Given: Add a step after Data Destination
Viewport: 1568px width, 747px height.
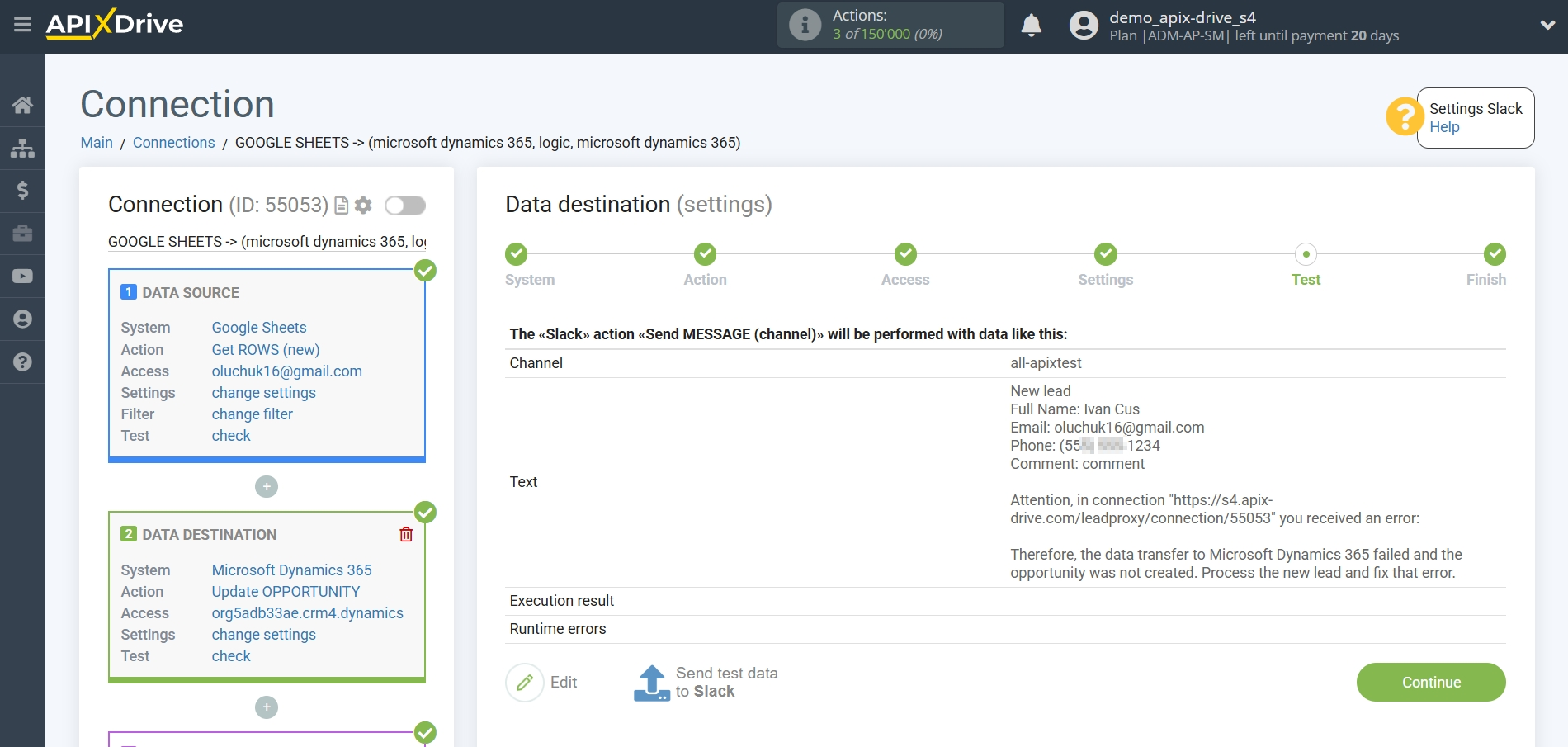Looking at the screenshot, I should pos(267,707).
